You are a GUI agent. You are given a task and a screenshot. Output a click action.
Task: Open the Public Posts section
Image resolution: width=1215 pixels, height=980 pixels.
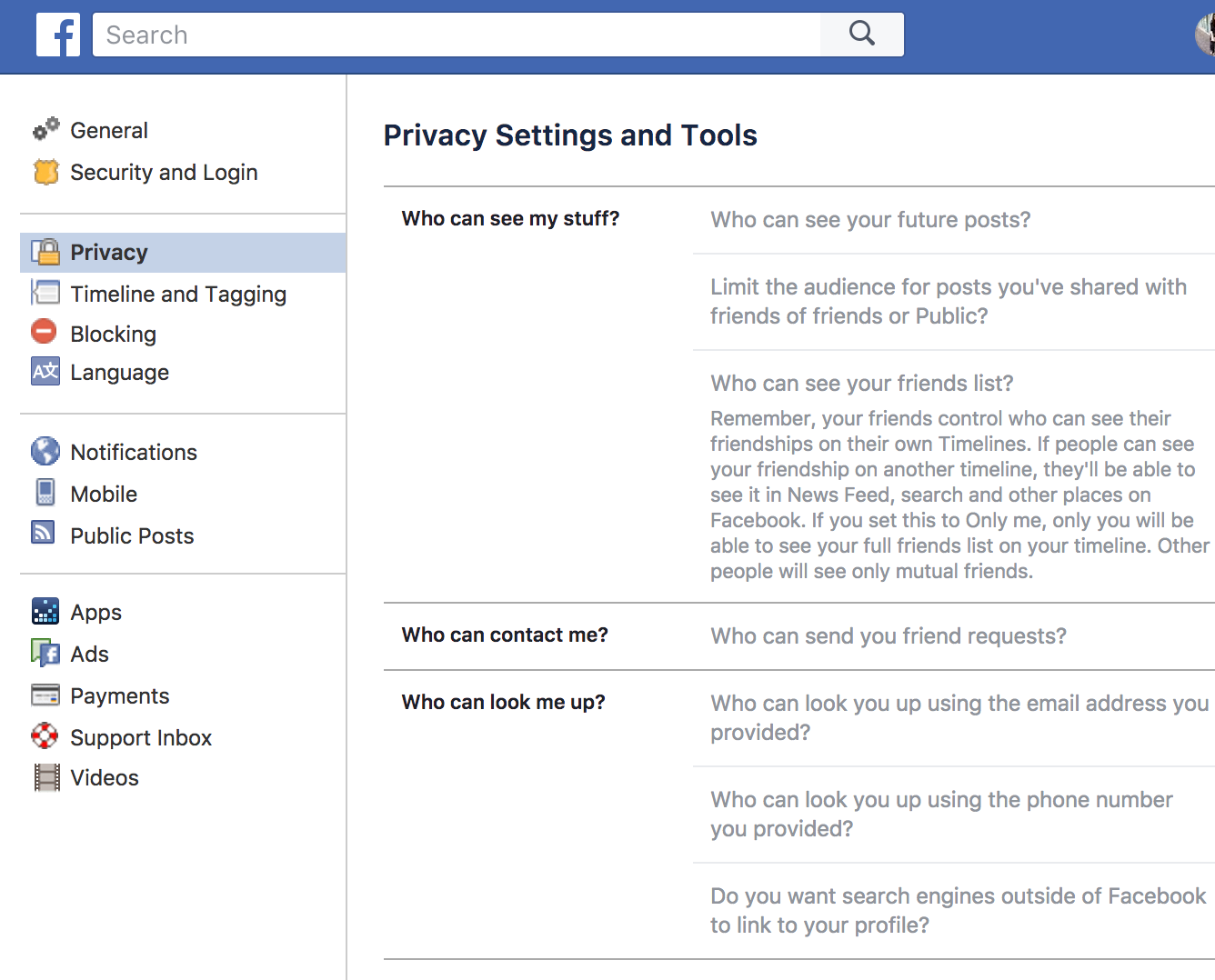coord(132,535)
